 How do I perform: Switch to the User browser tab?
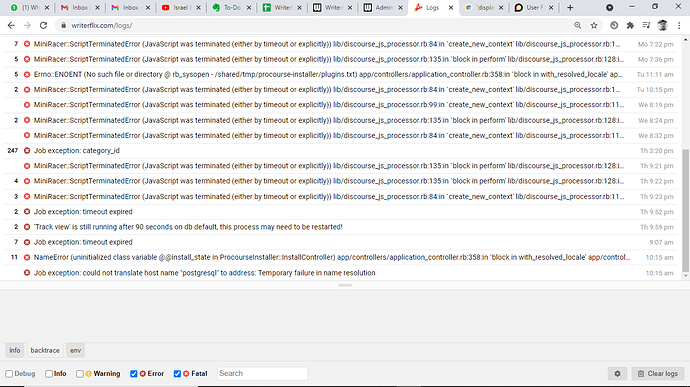click(533, 7)
